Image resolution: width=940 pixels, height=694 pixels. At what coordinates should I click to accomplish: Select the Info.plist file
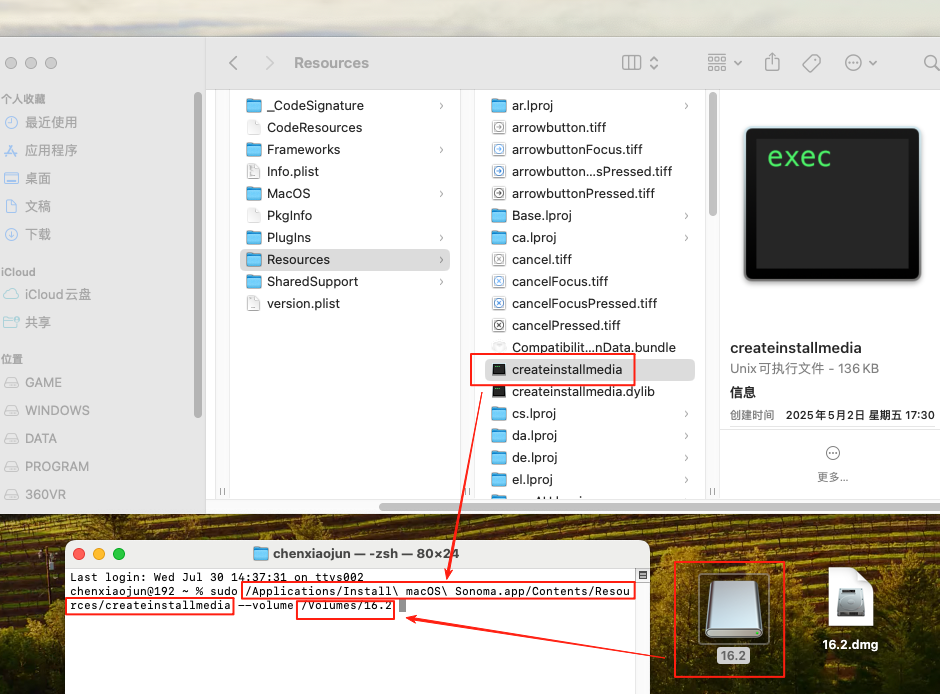292,172
